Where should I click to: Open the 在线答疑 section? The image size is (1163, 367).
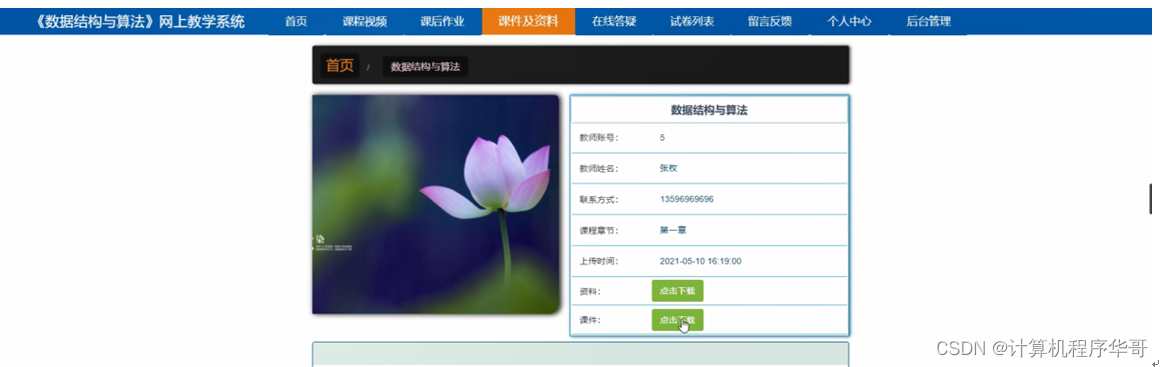pos(614,22)
